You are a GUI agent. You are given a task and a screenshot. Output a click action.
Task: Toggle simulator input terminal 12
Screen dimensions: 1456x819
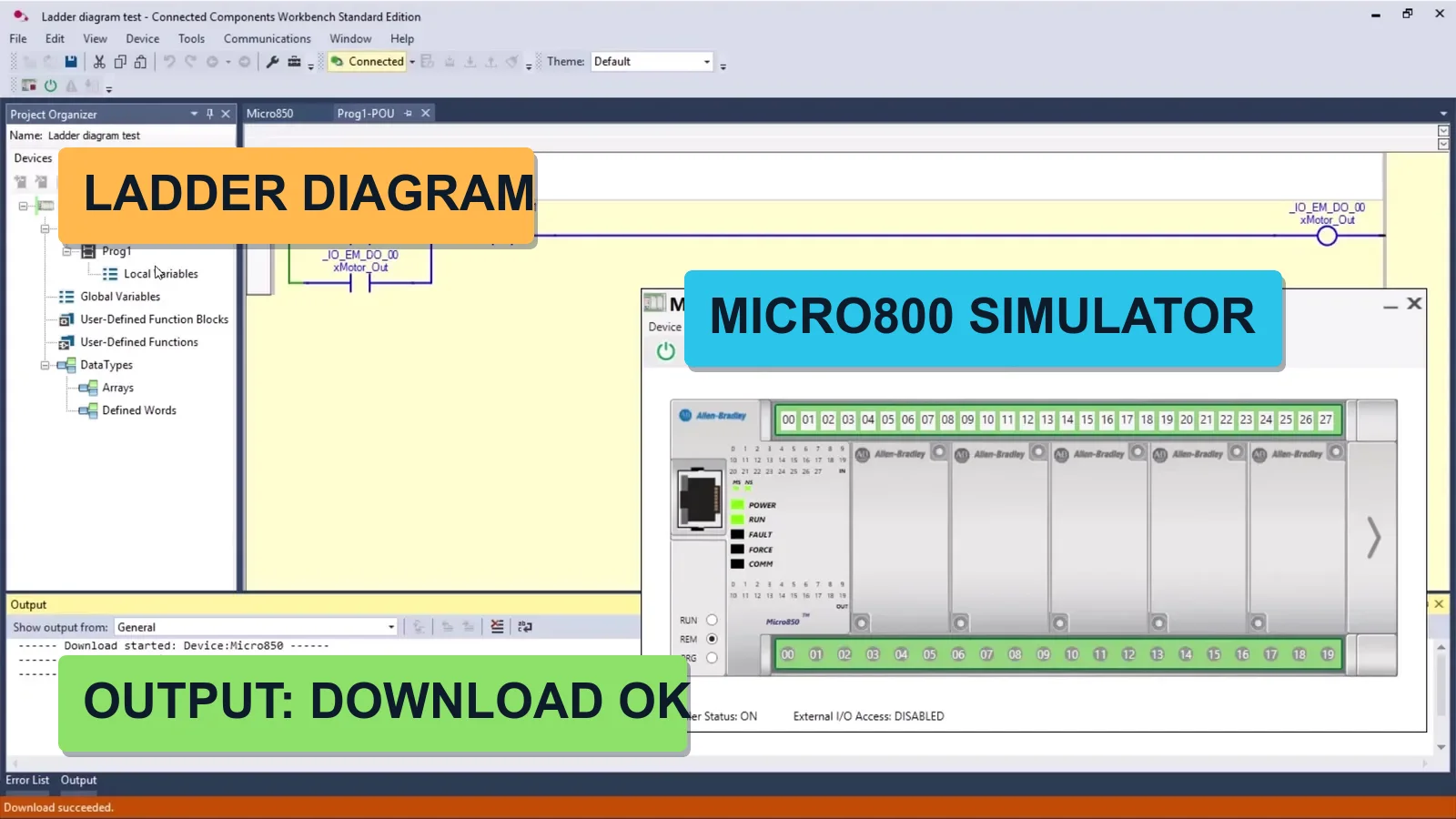1027,420
